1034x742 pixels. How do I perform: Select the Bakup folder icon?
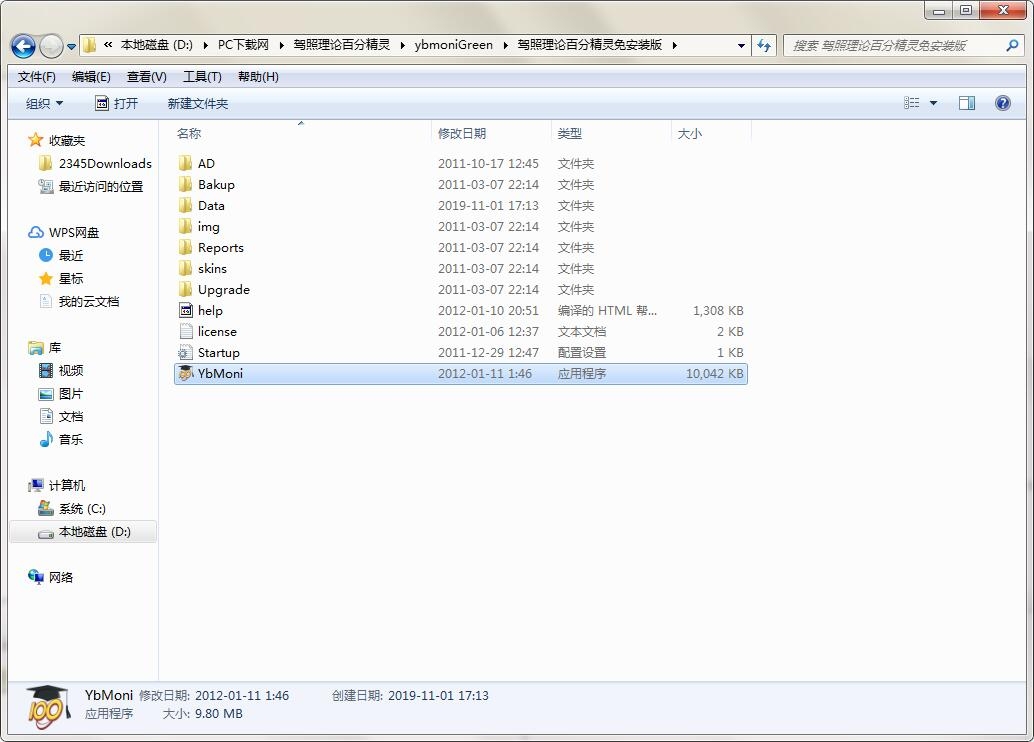click(186, 184)
